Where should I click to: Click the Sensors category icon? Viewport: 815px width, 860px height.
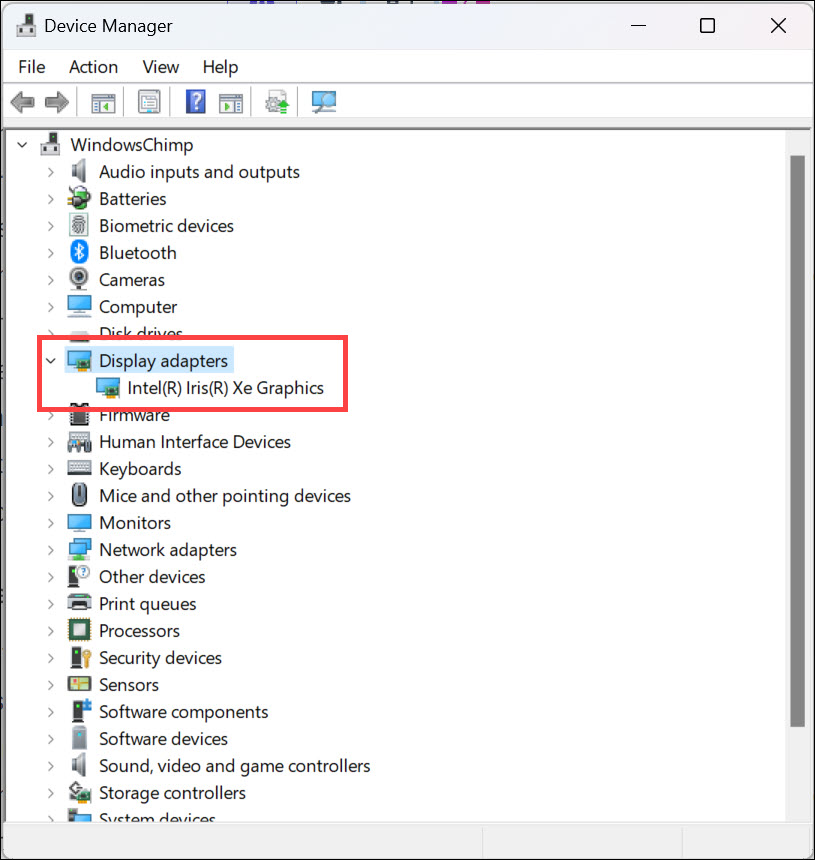(79, 683)
